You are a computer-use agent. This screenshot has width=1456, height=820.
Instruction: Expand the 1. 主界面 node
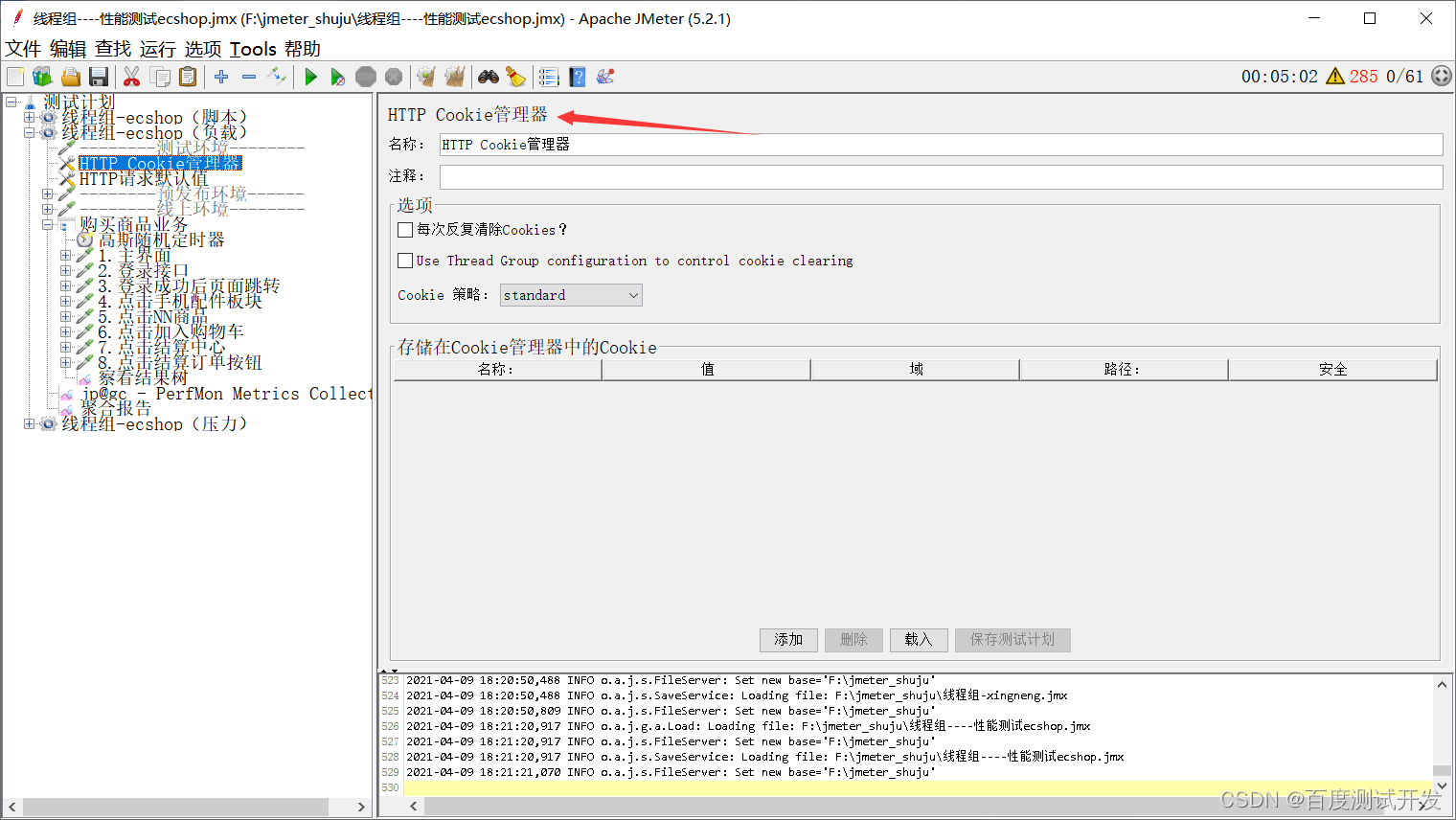(65, 255)
